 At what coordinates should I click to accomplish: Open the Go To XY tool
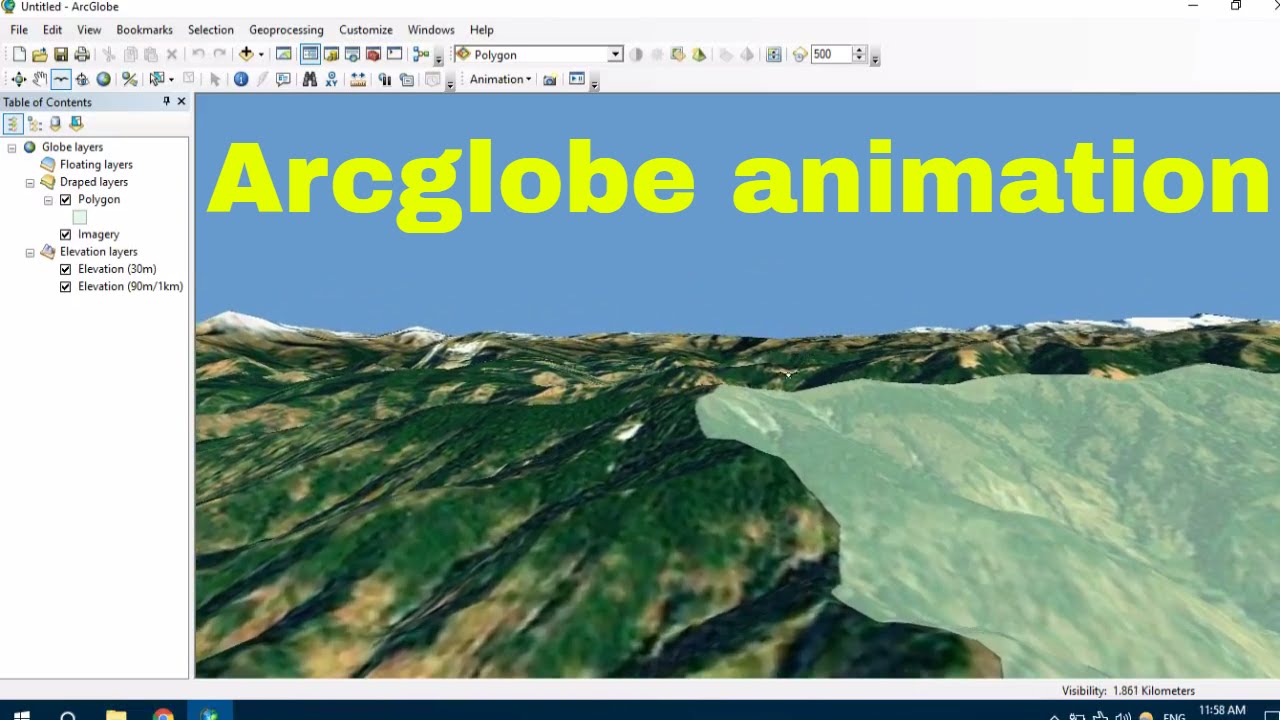click(331, 79)
